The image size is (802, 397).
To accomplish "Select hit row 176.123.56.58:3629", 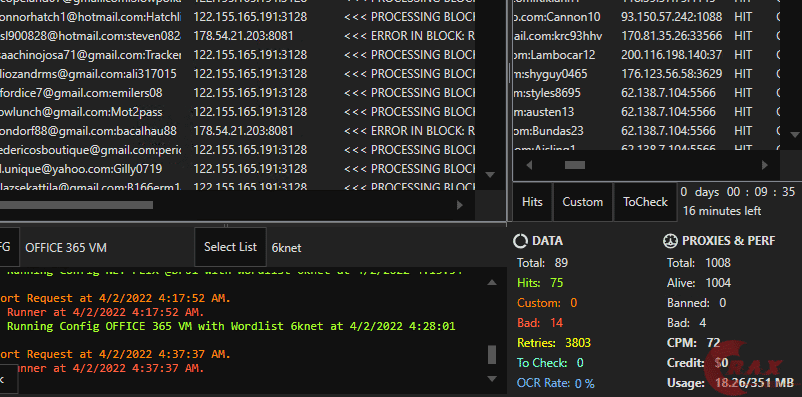I will (647, 74).
